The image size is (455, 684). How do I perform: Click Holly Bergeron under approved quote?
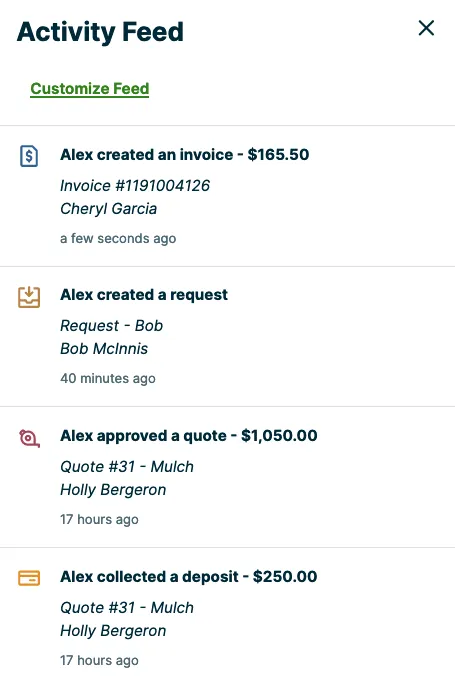click(113, 490)
